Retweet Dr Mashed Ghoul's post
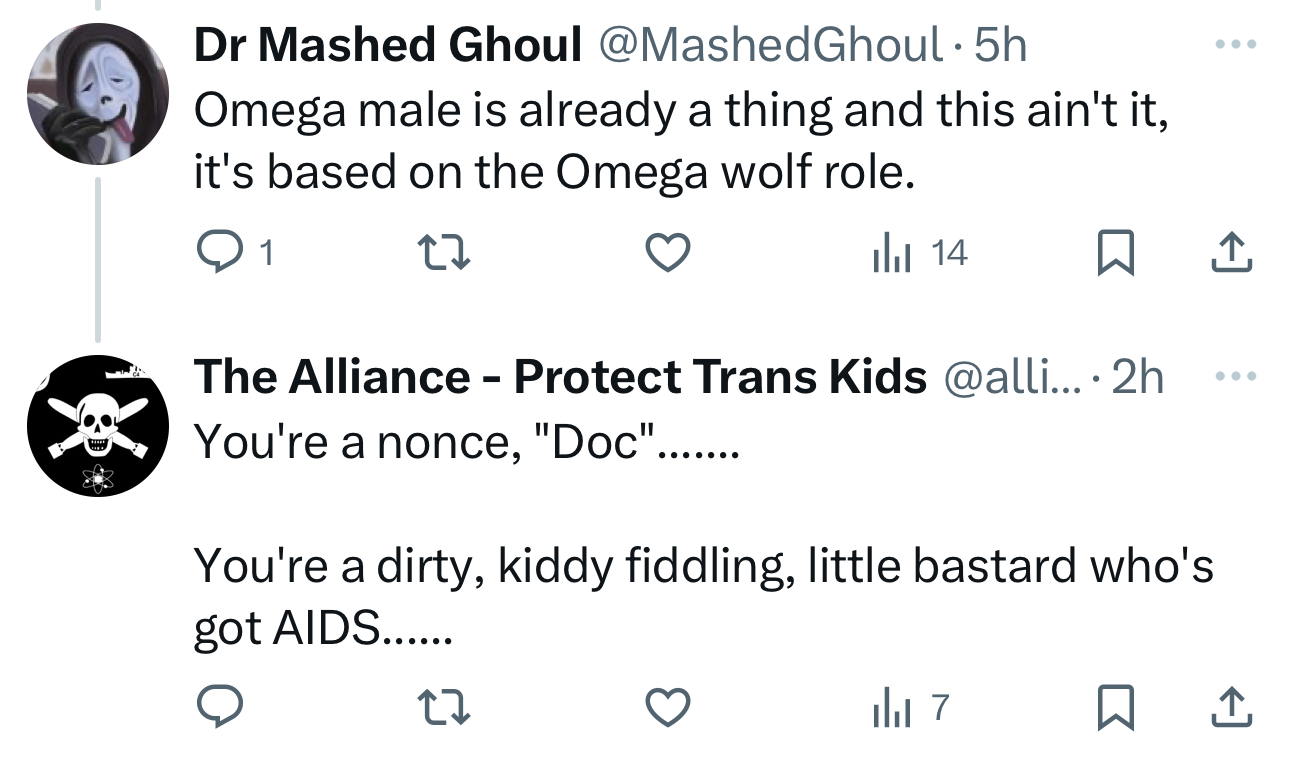Viewport: 1290px width, 772px height. tap(442, 254)
